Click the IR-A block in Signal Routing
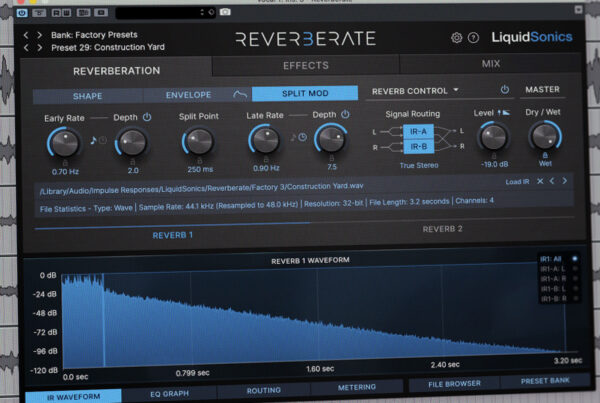 coord(418,132)
